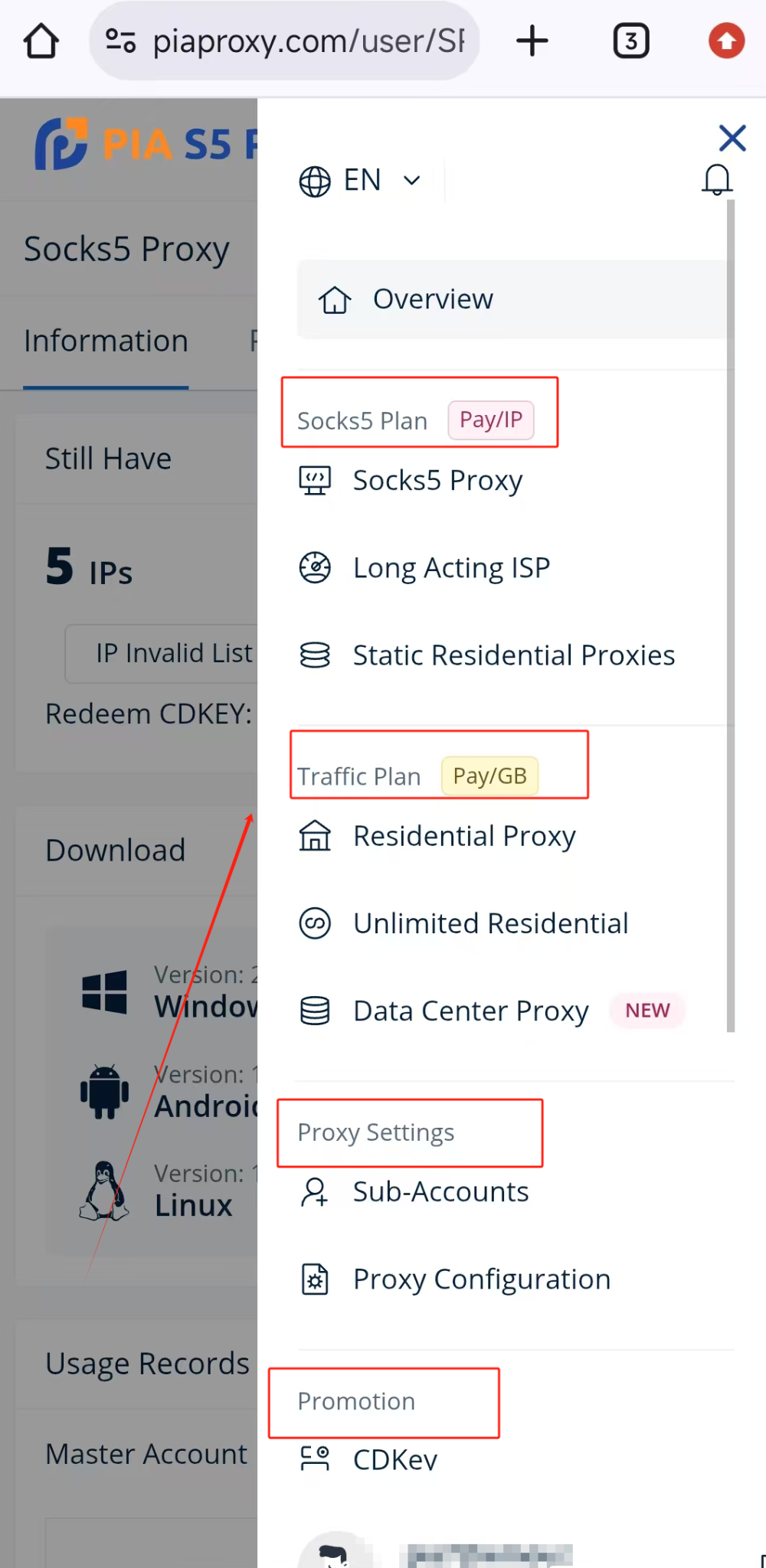The width and height of the screenshot is (766, 1568).
Task: Click the menu's vertical scrollbar
Action: click(x=731, y=612)
